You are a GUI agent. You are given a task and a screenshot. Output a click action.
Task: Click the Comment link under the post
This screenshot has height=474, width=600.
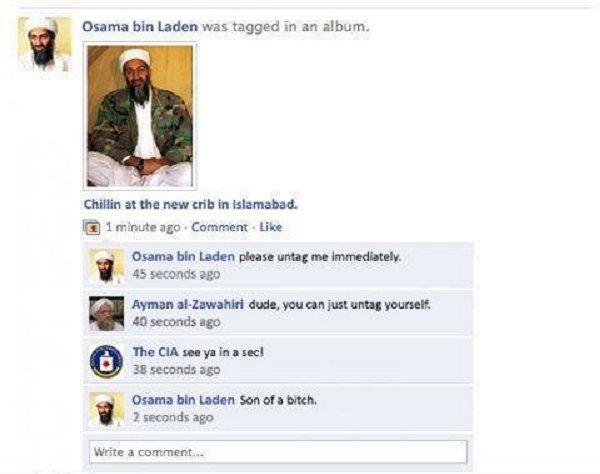[219, 227]
